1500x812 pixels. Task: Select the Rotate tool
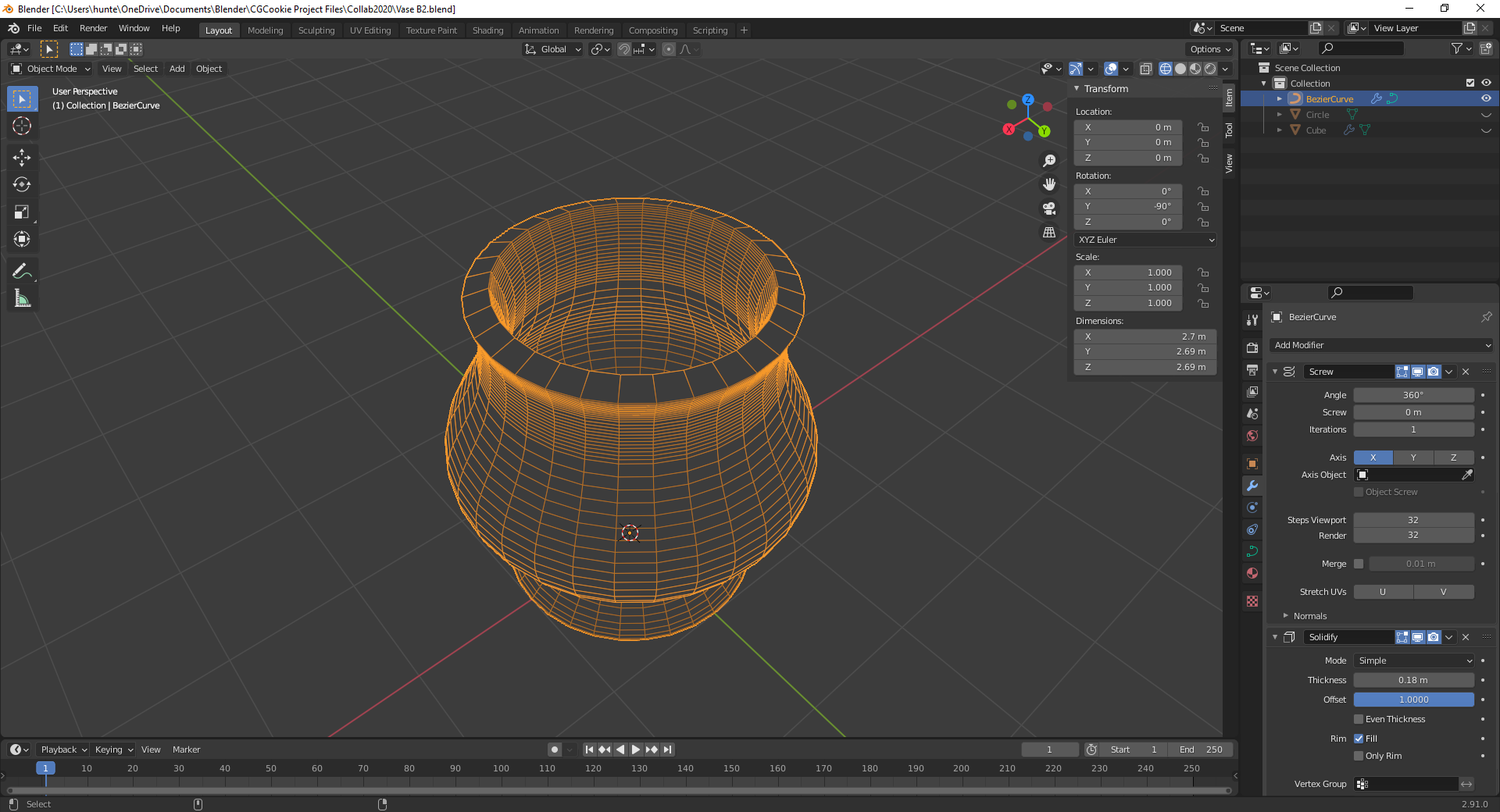[x=22, y=185]
